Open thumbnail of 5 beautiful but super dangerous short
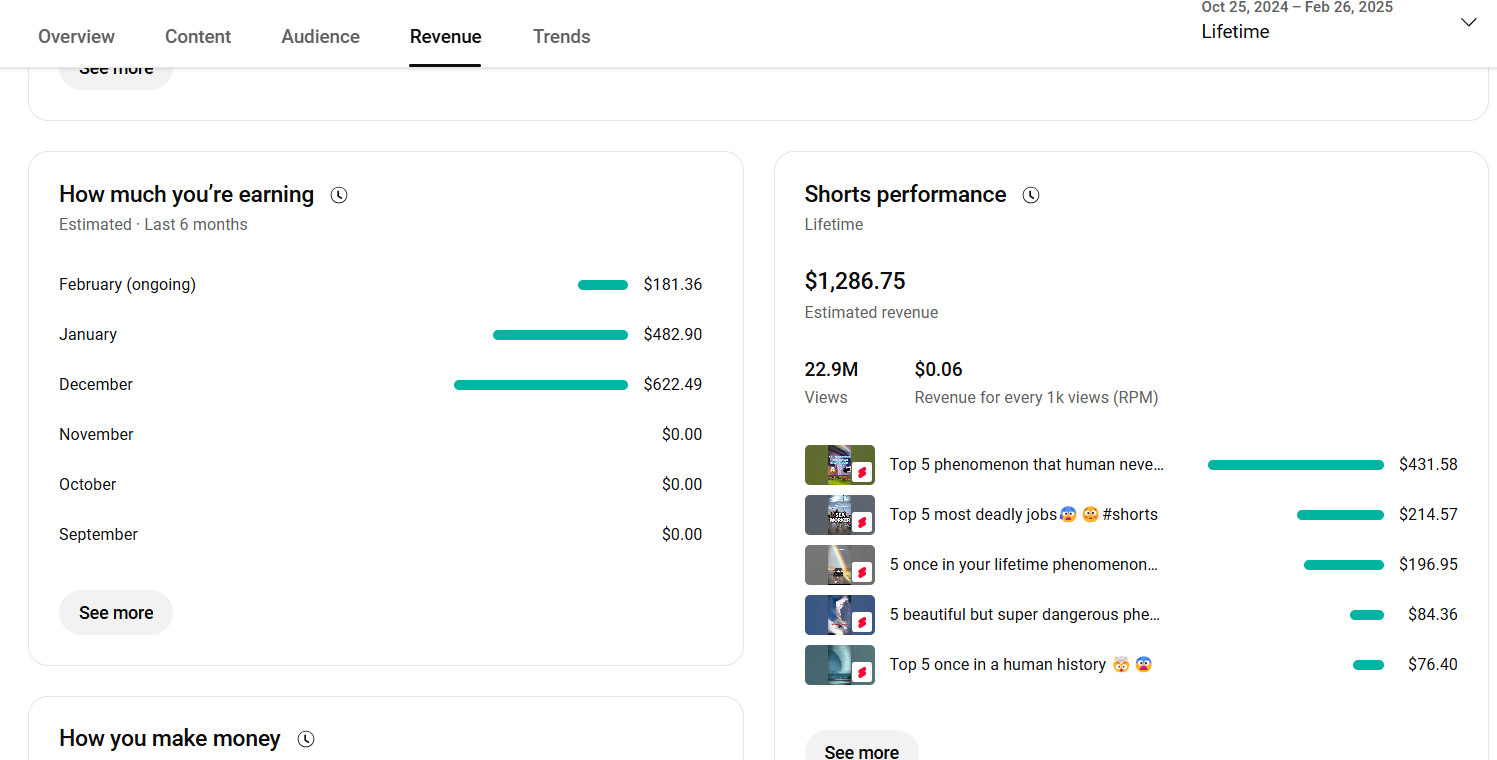 [840, 615]
